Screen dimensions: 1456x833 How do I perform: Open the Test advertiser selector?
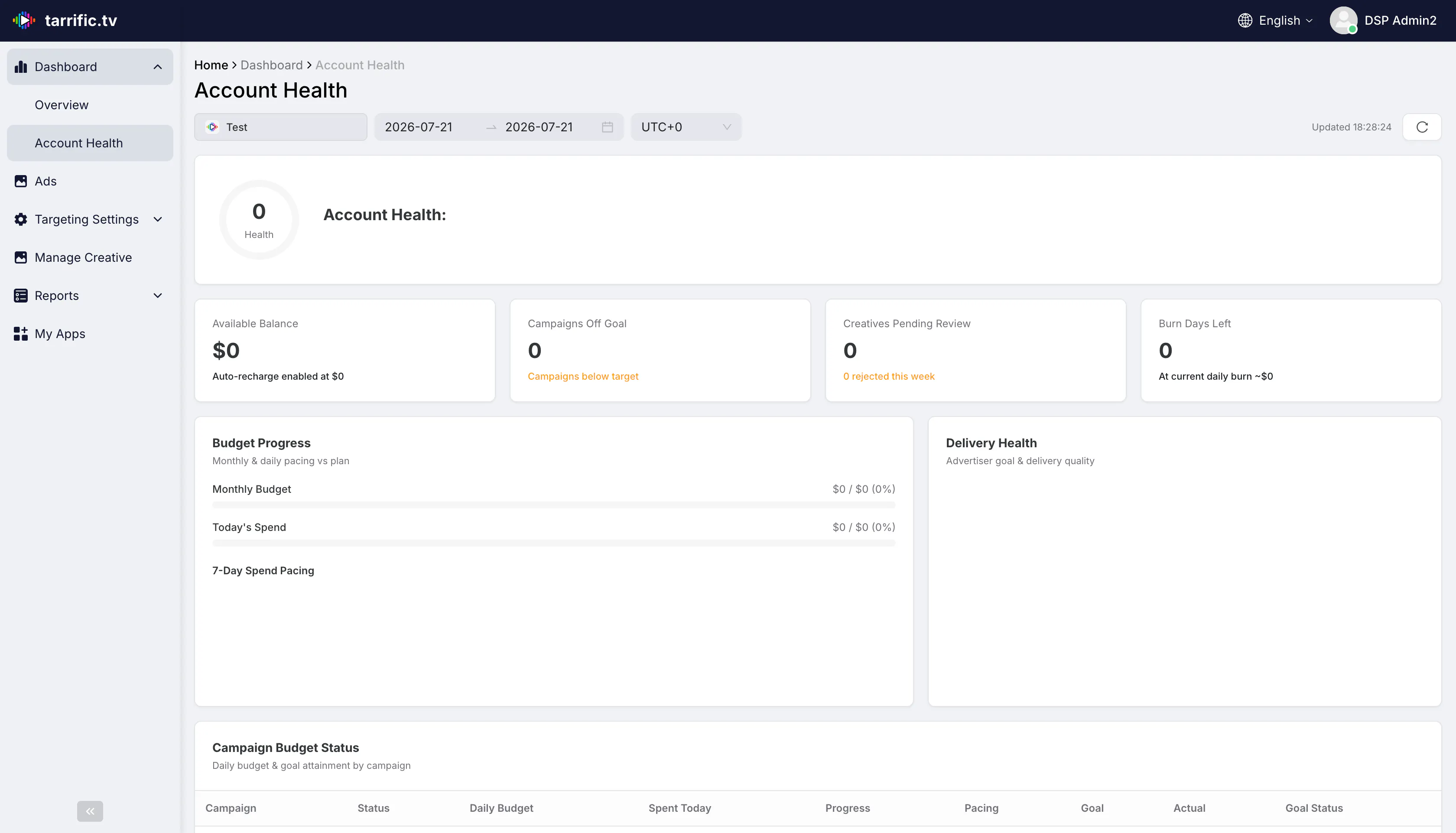coord(281,127)
